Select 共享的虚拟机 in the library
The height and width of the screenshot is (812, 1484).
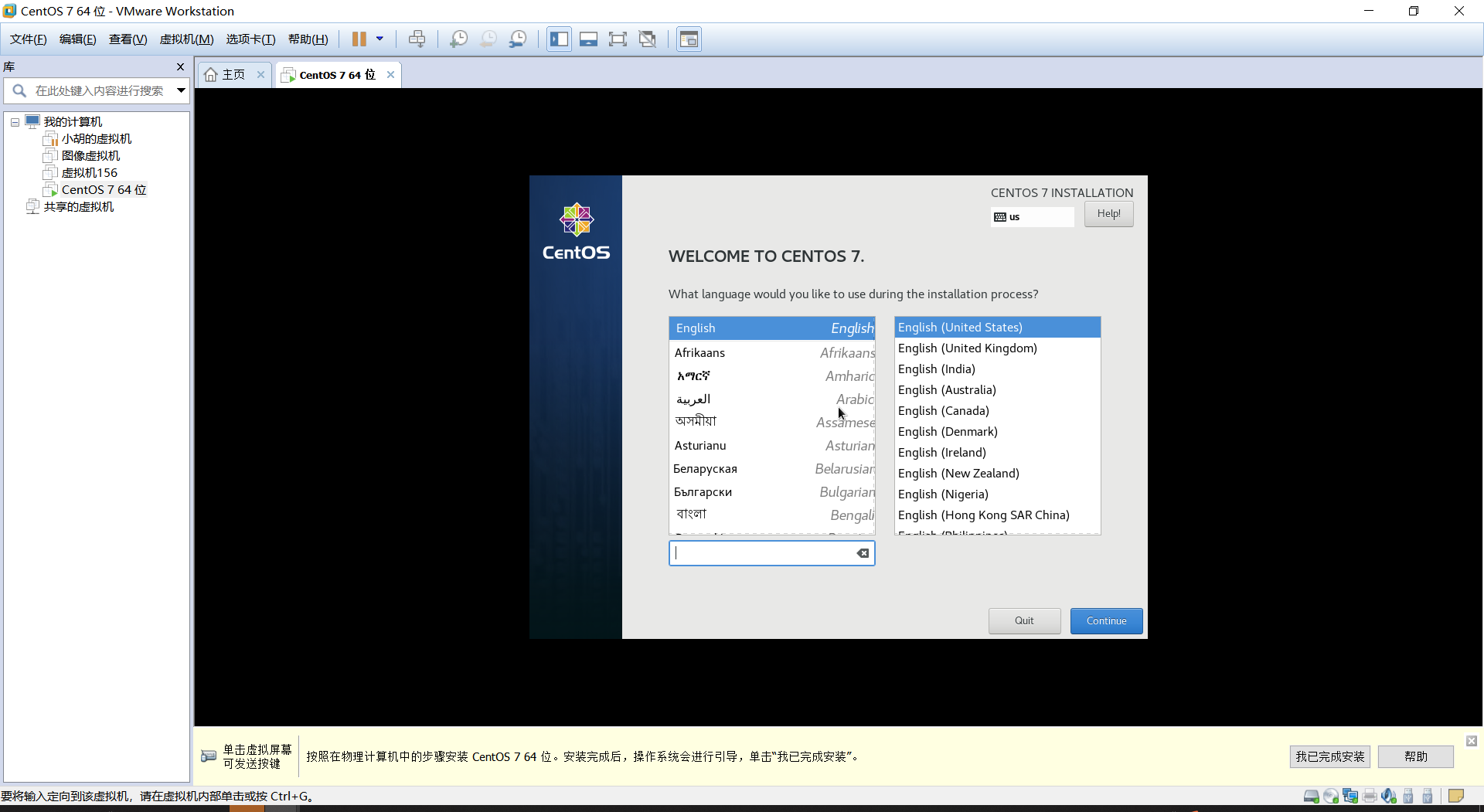(x=79, y=207)
